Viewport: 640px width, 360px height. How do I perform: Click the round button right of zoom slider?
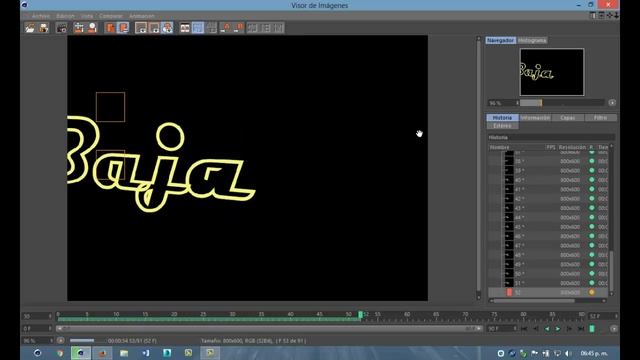tap(612, 103)
